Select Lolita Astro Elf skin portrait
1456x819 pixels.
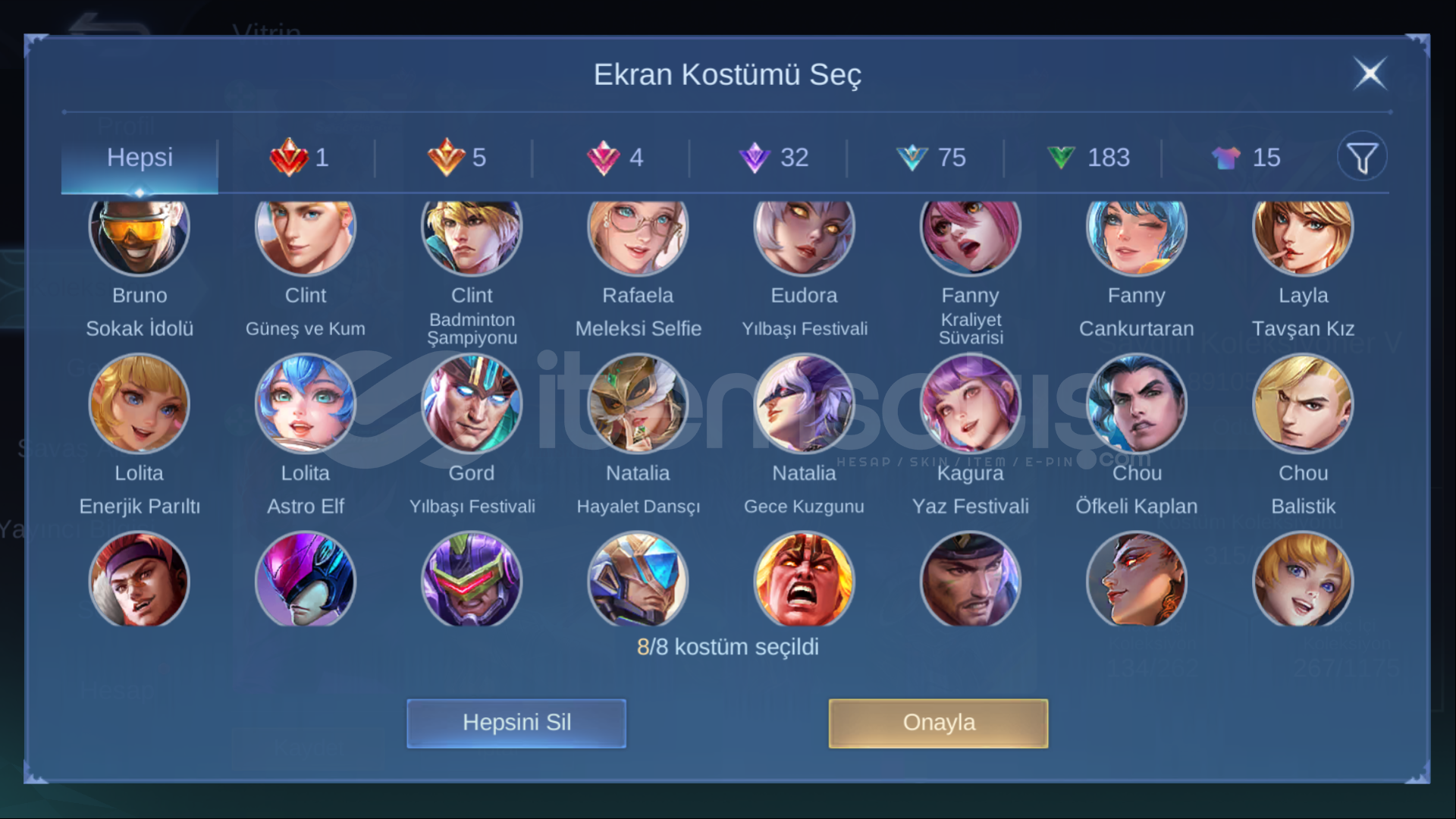(x=306, y=403)
